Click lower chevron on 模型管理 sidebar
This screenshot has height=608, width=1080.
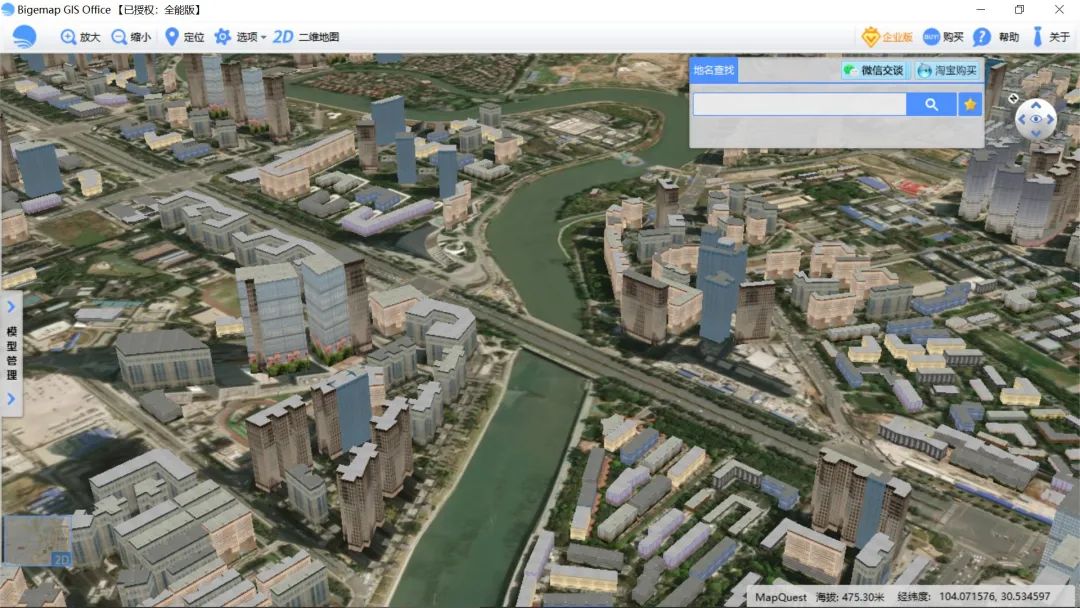[11, 398]
